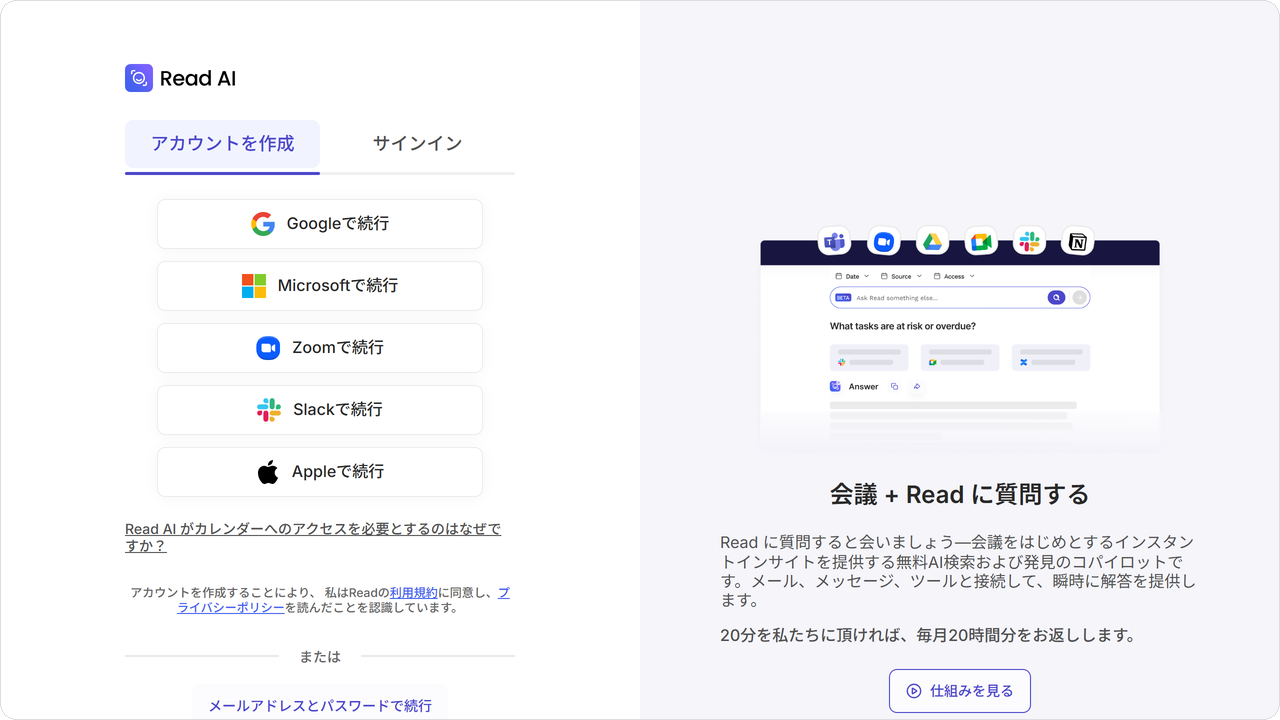Click 'What tasks are at risk or overdue?' text
The width and height of the screenshot is (1280, 720).
(903, 326)
